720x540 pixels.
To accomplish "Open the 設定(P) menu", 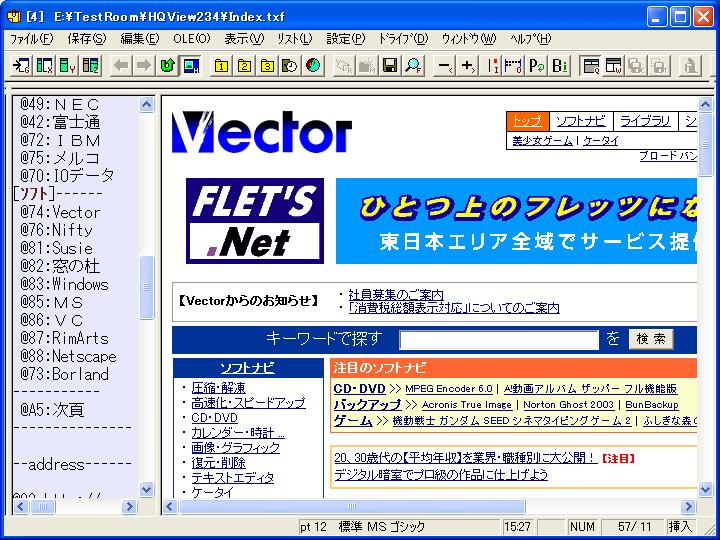I will point(346,39).
